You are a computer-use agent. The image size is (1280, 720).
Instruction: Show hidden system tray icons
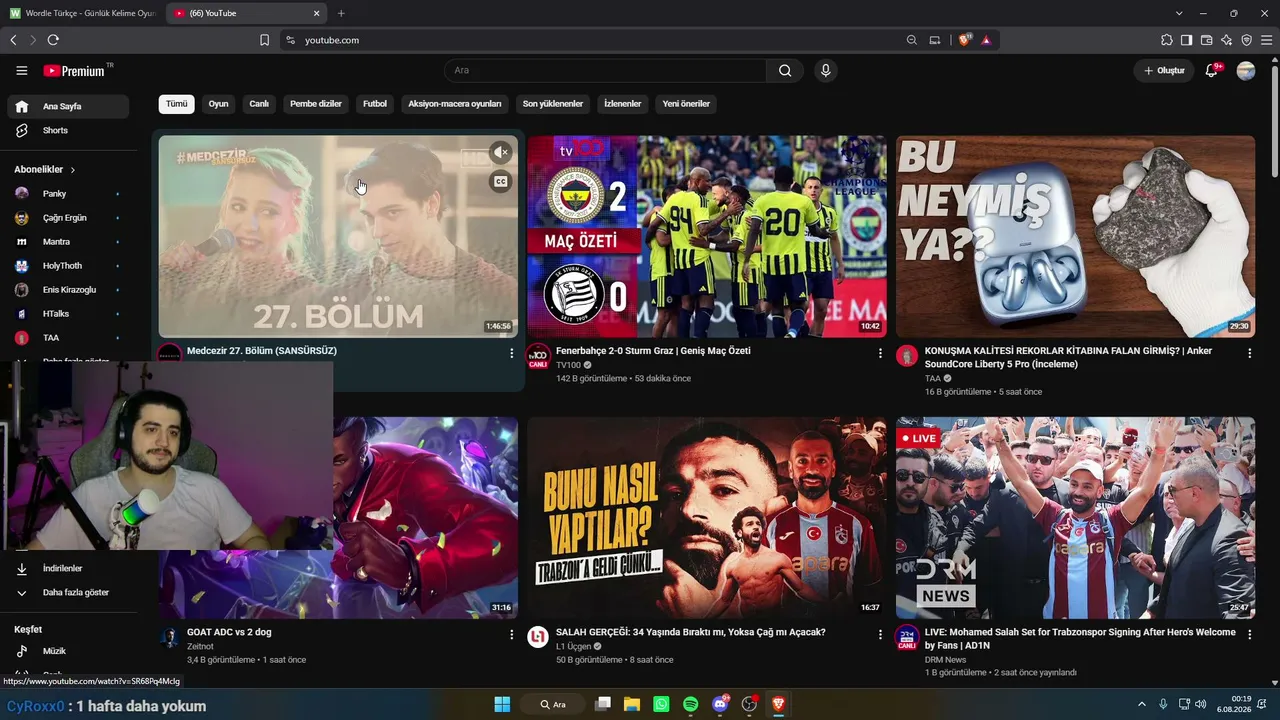pos(1142,704)
